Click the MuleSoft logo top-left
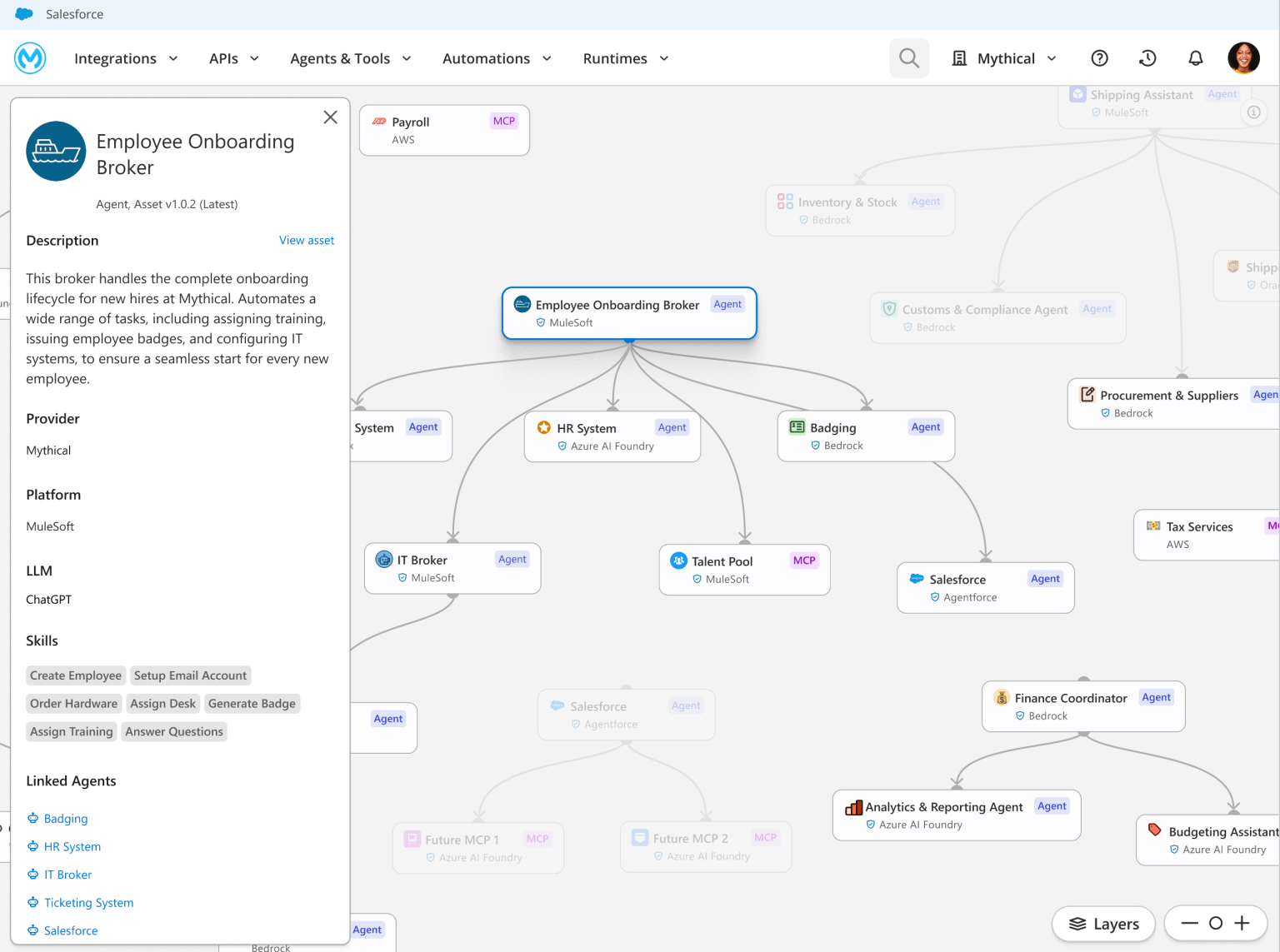 (x=30, y=57)
